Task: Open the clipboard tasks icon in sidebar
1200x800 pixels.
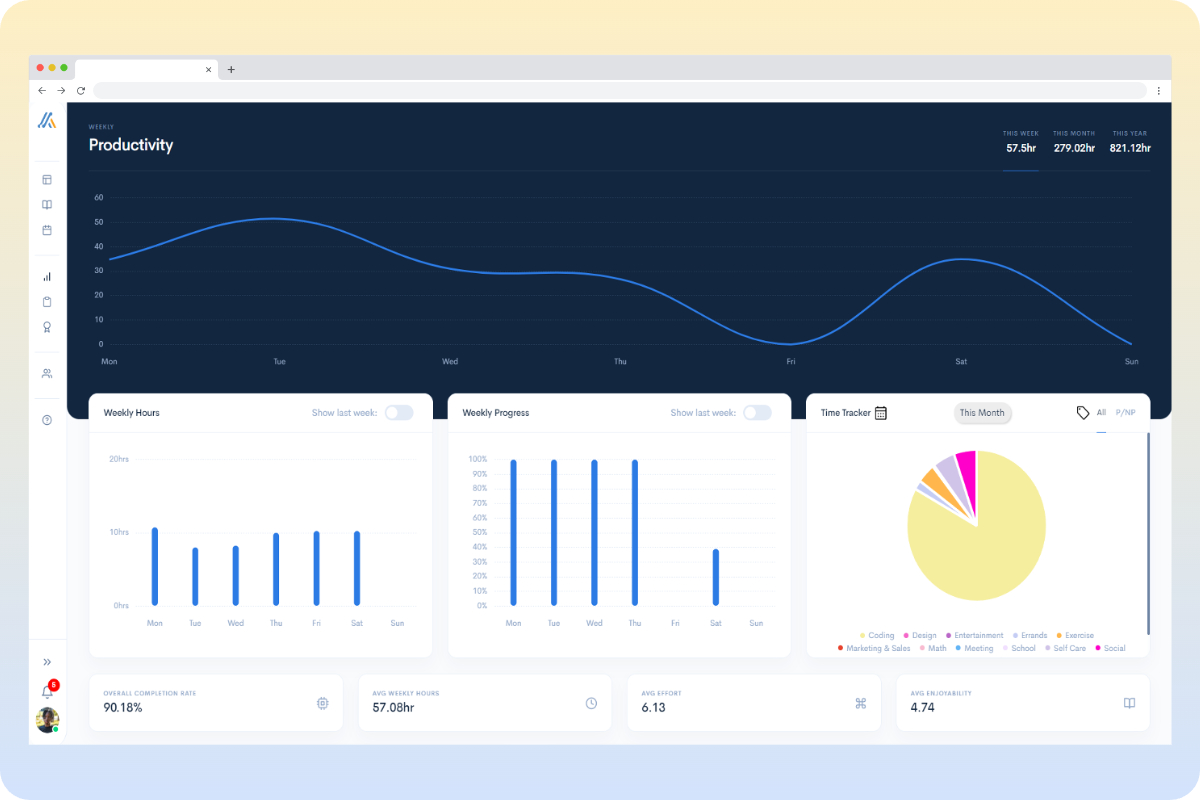Action: tap(46, 301)
